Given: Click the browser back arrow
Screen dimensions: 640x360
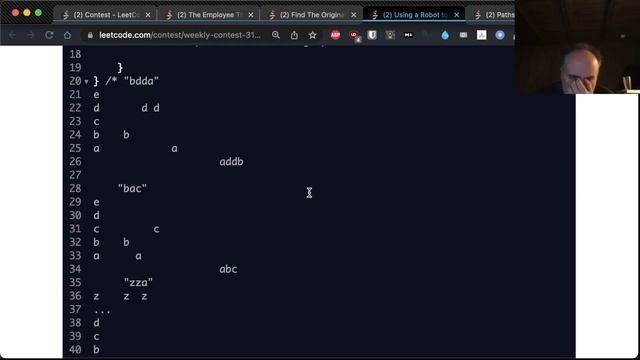Looking at the screenshot, I should (12, 35).
